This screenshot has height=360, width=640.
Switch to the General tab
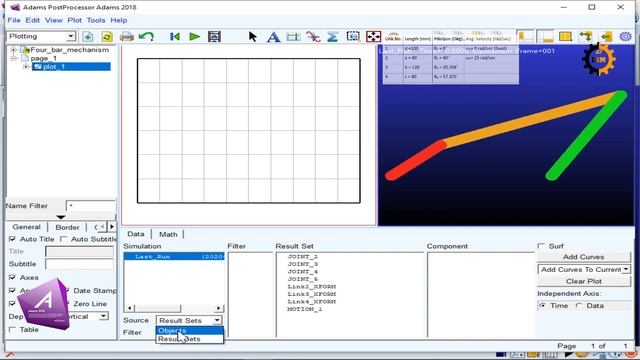pyautogui.click(x=27, y=227)
